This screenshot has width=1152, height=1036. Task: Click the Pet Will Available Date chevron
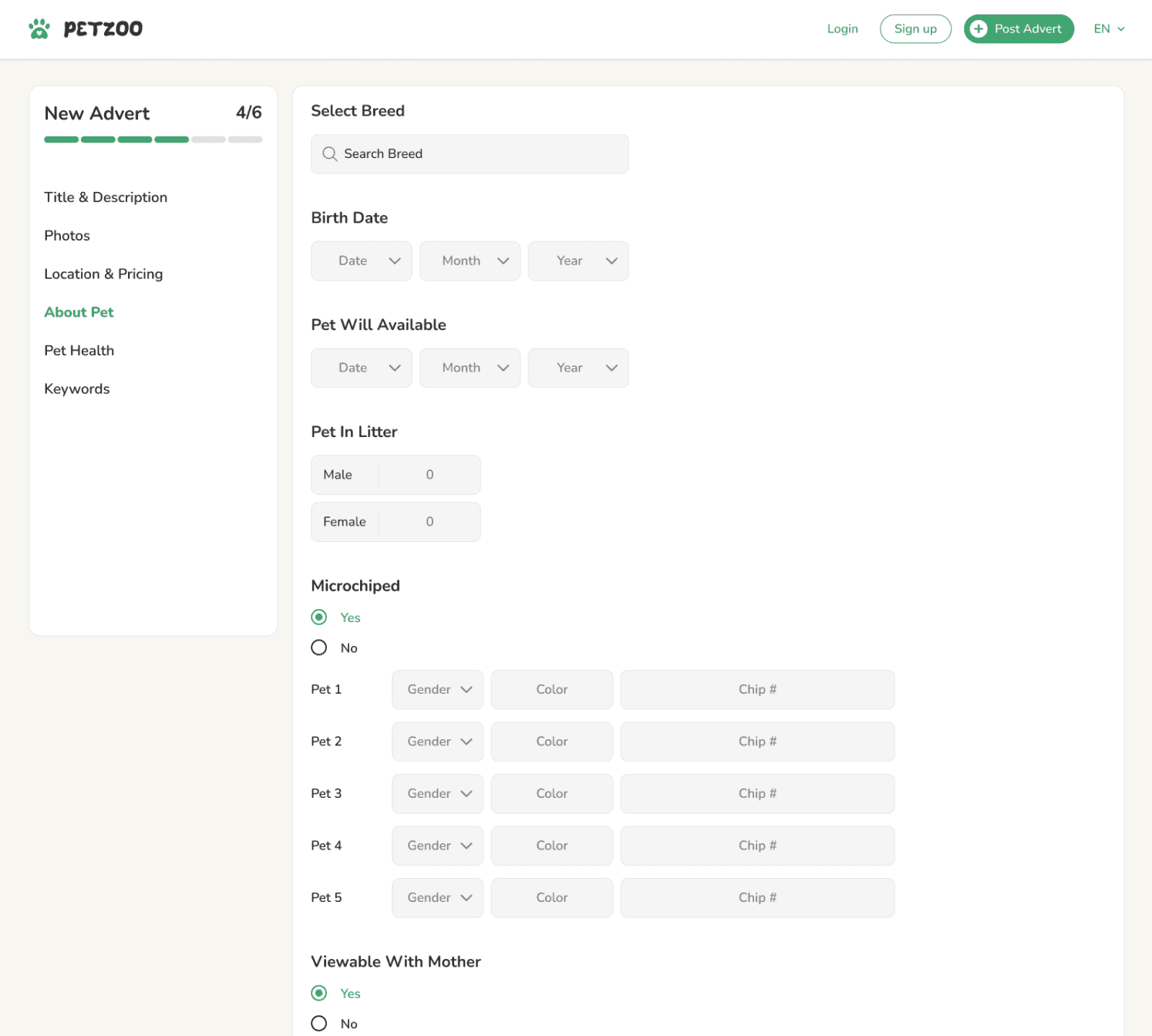(395, 368)
